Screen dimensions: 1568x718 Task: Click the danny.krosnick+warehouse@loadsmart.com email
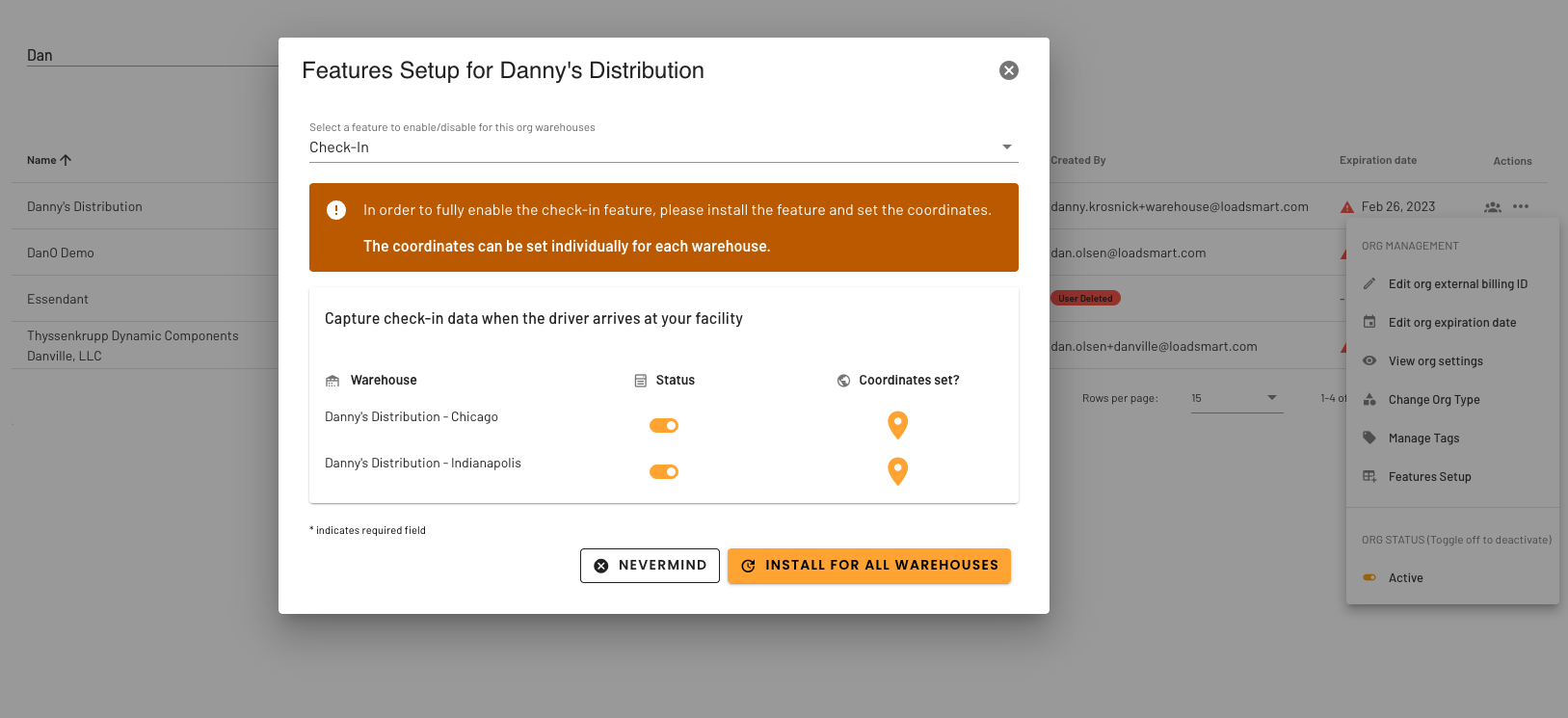1180,206
